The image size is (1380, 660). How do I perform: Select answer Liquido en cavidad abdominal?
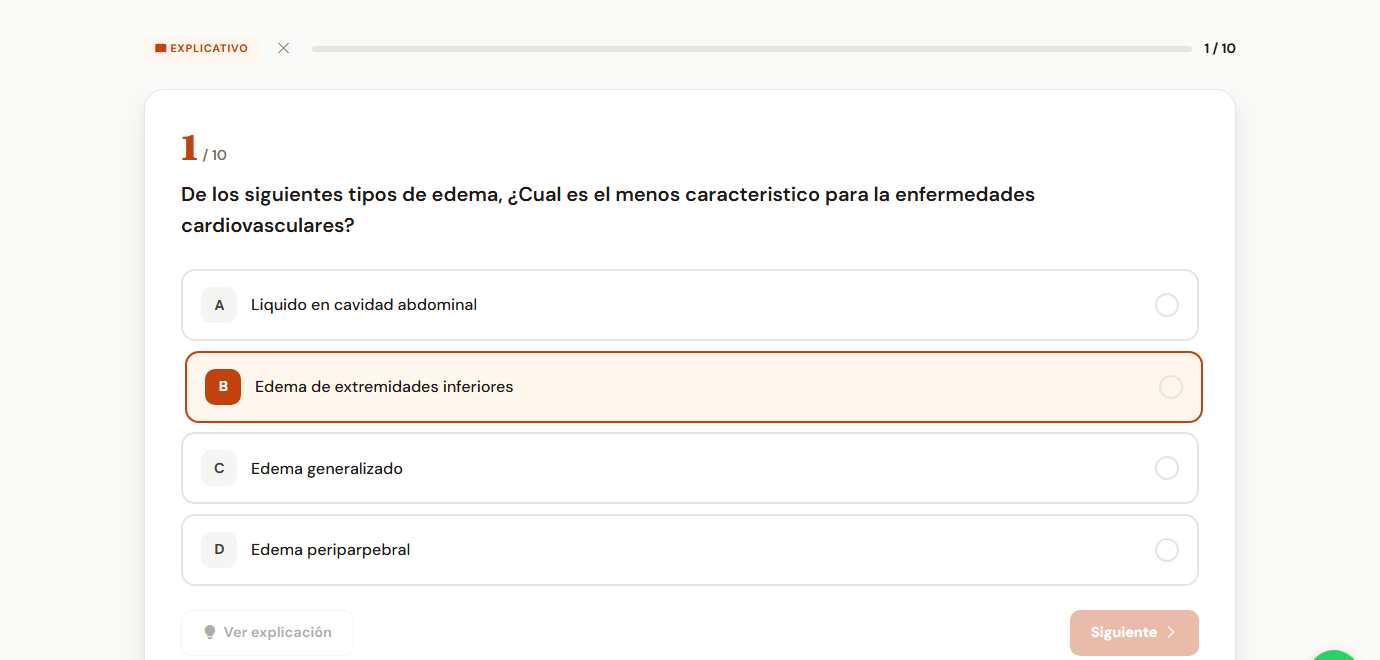690,305
